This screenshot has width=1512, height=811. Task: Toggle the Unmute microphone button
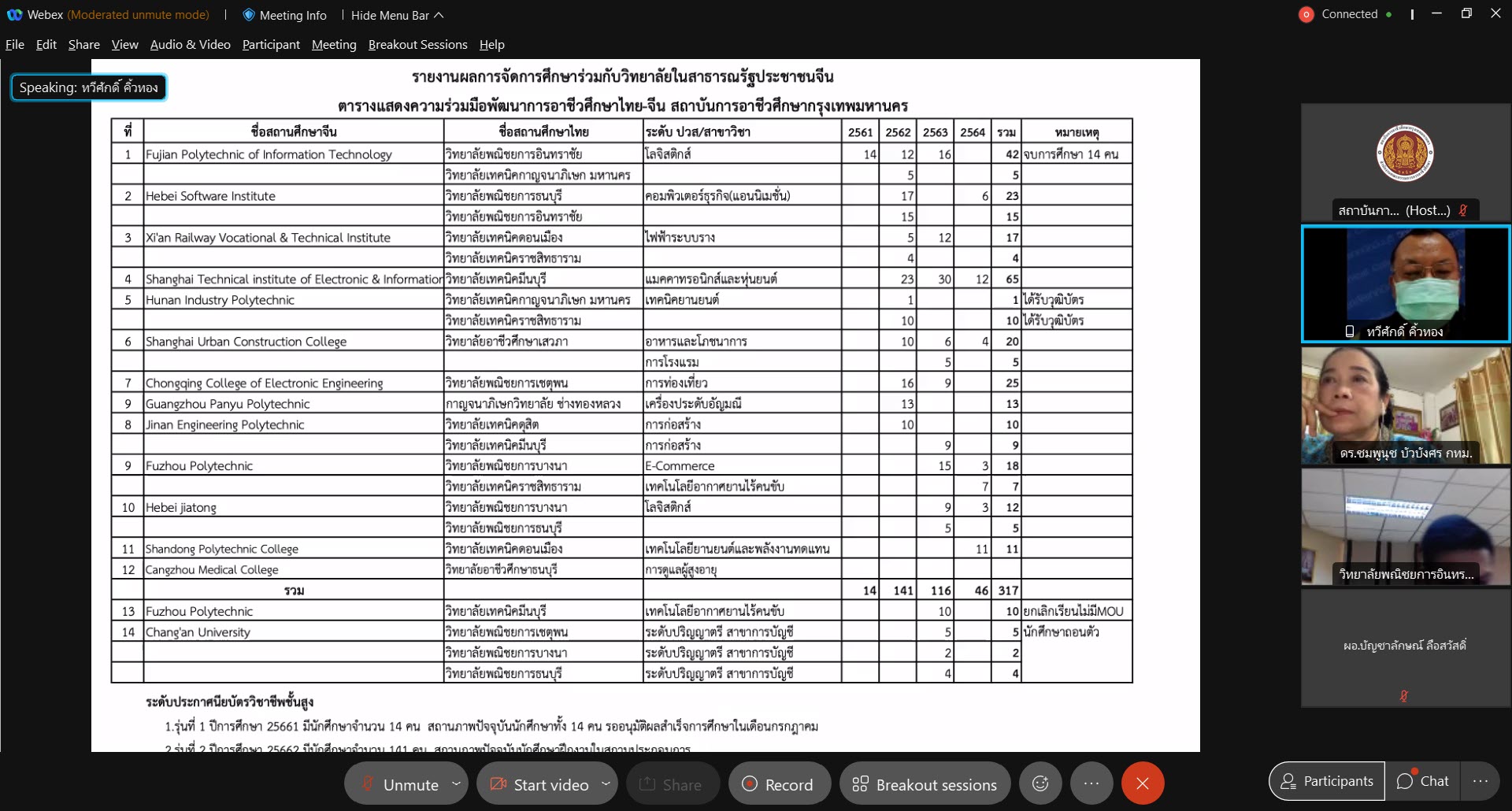pos(399,784)
